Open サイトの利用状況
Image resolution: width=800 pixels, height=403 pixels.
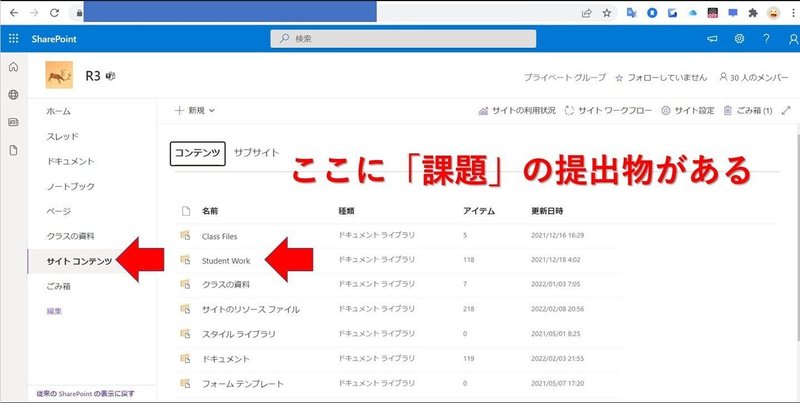517,110
